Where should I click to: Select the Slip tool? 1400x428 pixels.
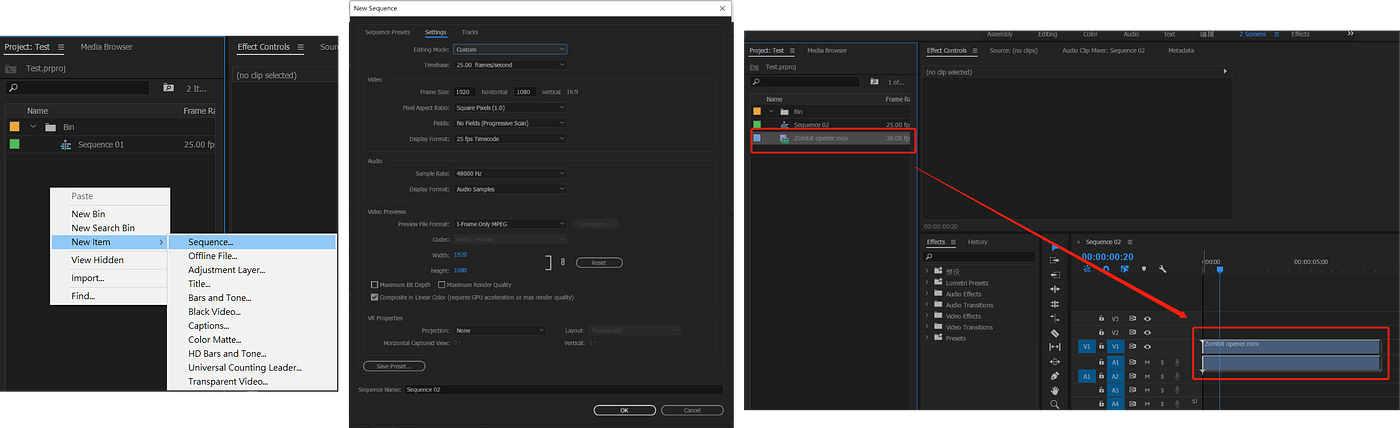[x=1055, y=347]
